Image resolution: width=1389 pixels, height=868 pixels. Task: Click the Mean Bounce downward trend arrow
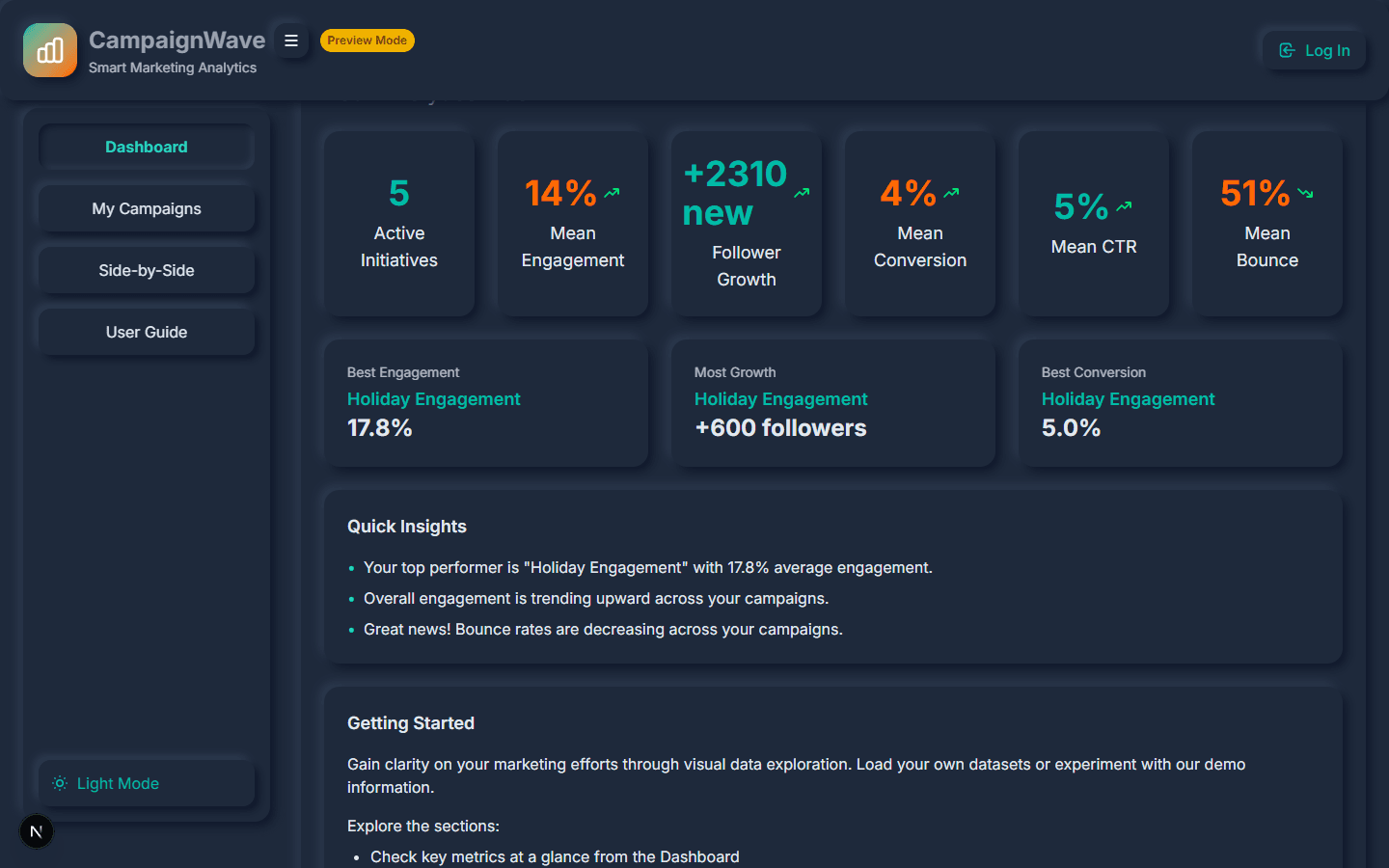click(1305, 193)
